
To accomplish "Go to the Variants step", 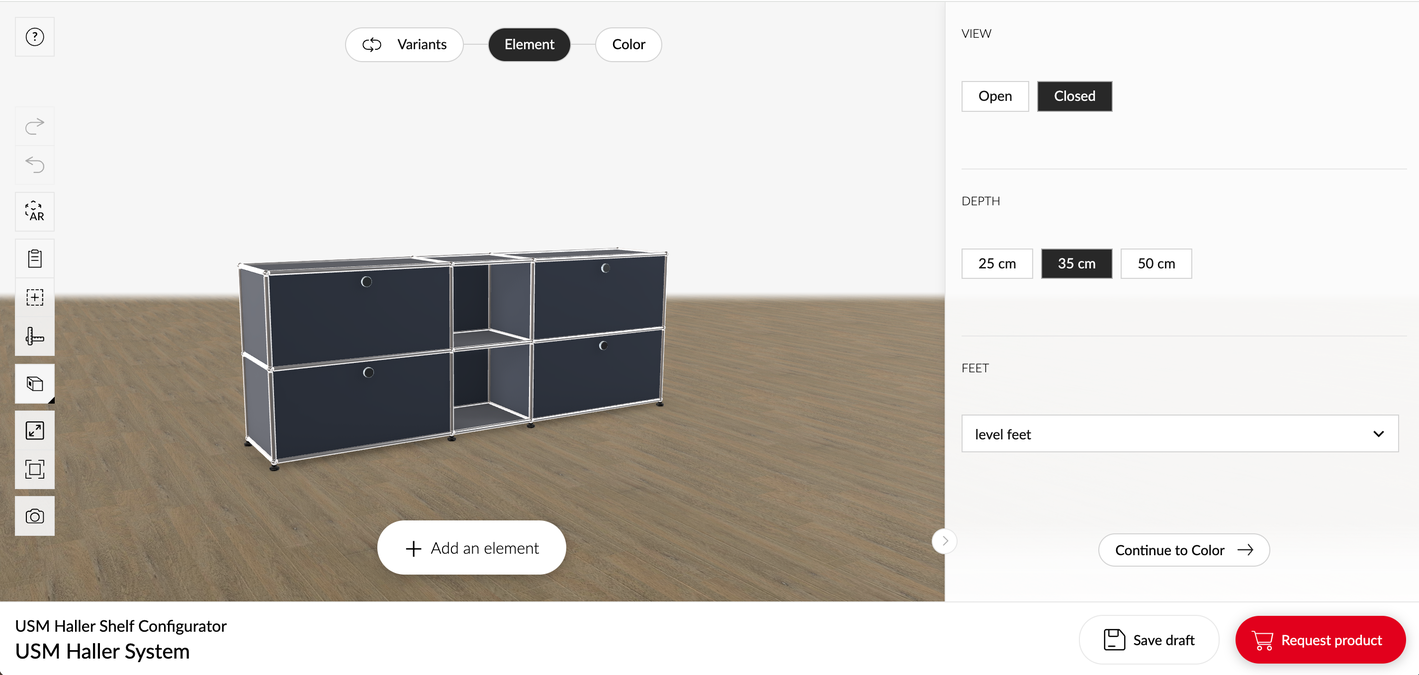I will pyautogui.click(x=404, y=44).
